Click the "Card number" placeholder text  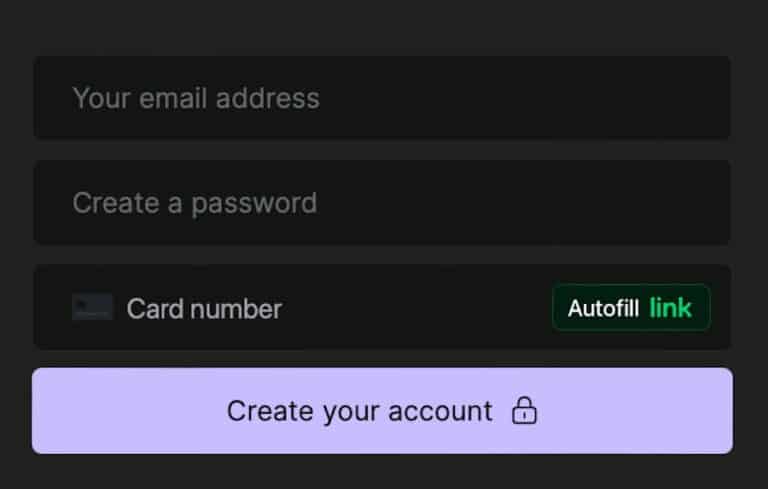(204, 309)
